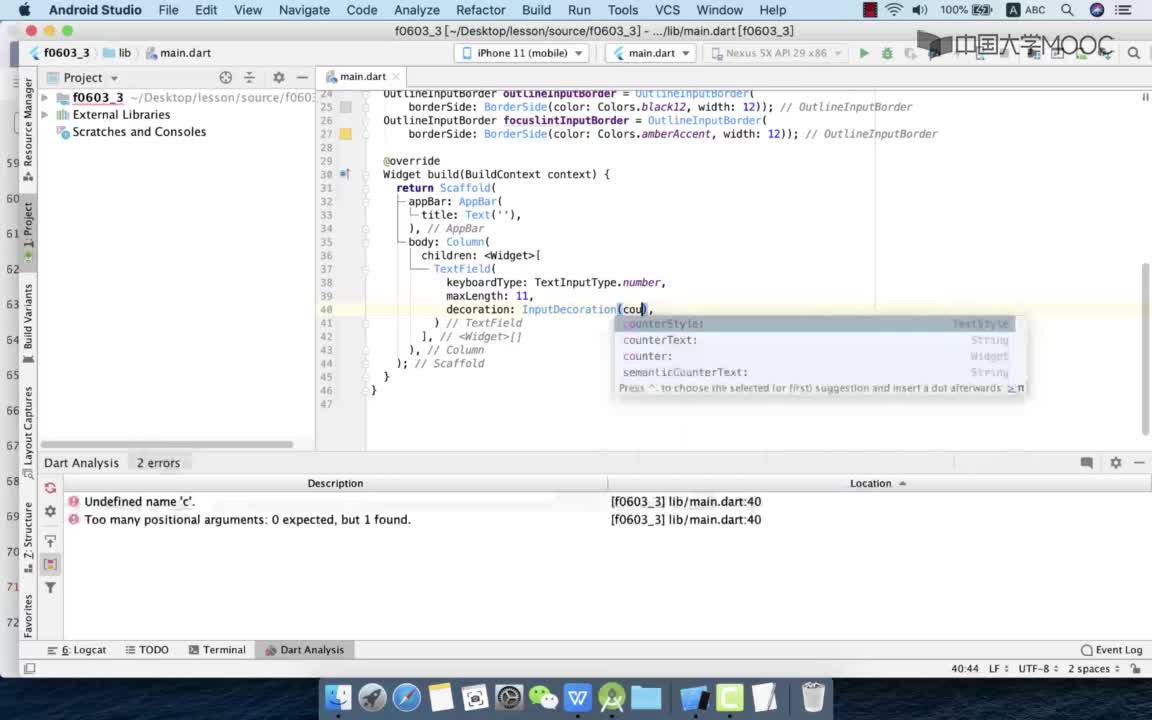
Task: Open the iPhone 11 (mobile) device dropdown
Action: pyautogui.click(x=521, y=53)
